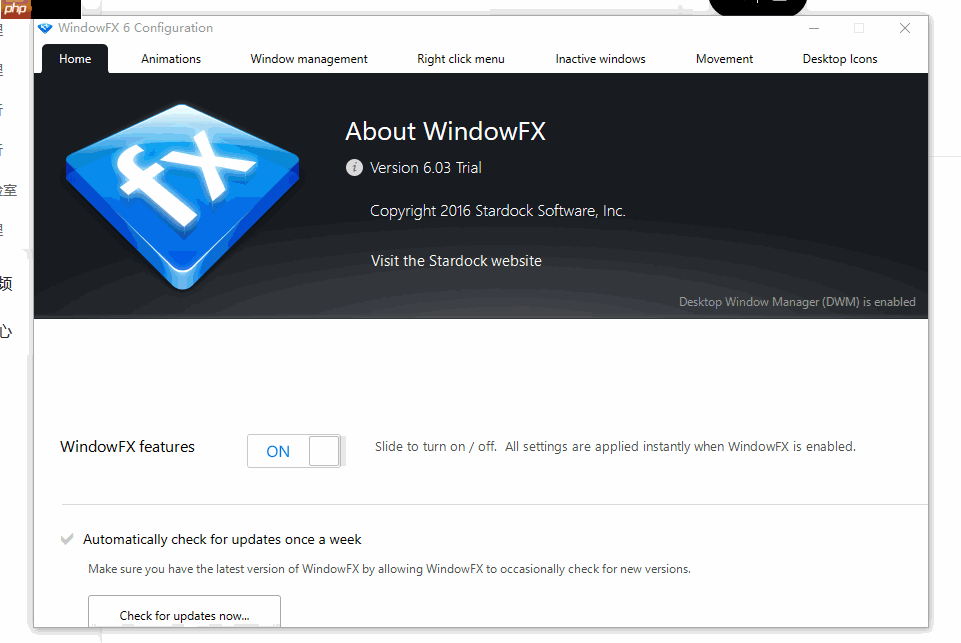Open the Animations tab
The image size is (961, 643).
point(171,59)
